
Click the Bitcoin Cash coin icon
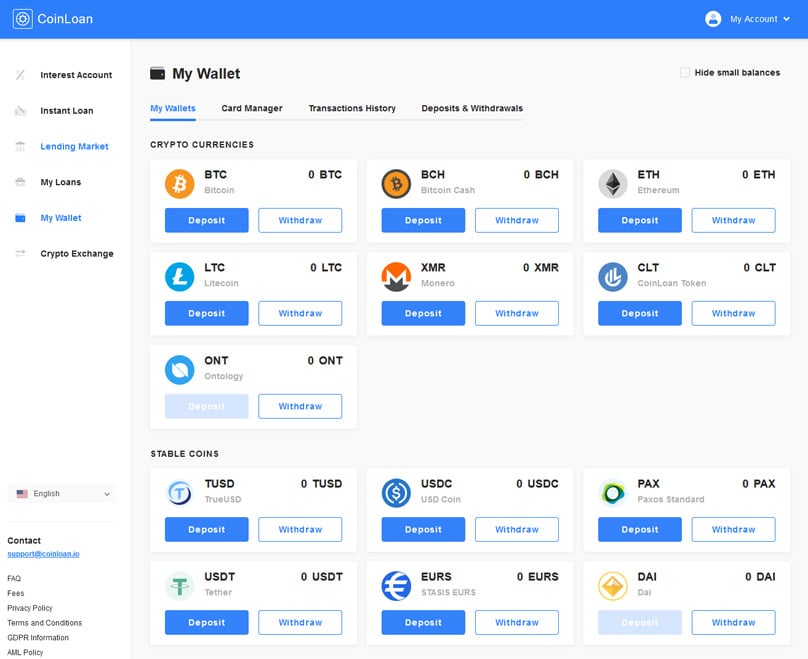[396, 184]
